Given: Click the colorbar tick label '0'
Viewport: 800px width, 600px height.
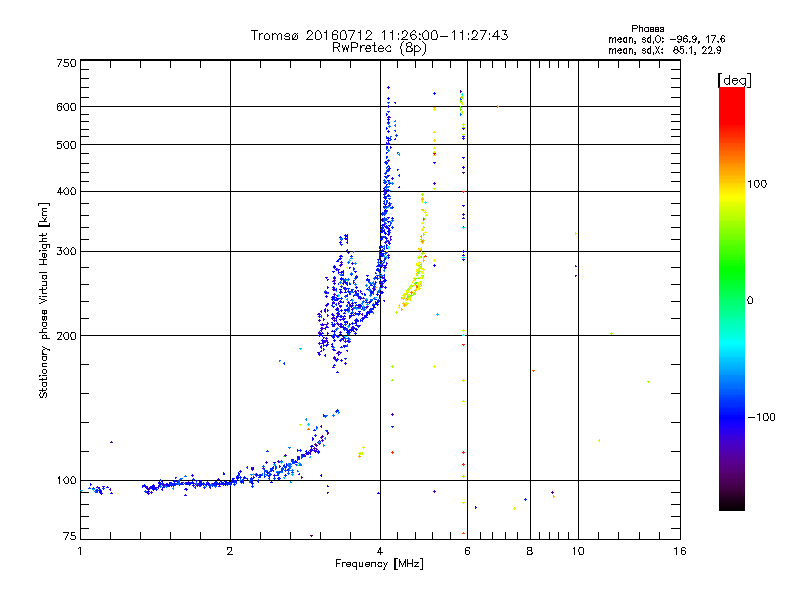Looking at the screenshot, I should 750,301.
